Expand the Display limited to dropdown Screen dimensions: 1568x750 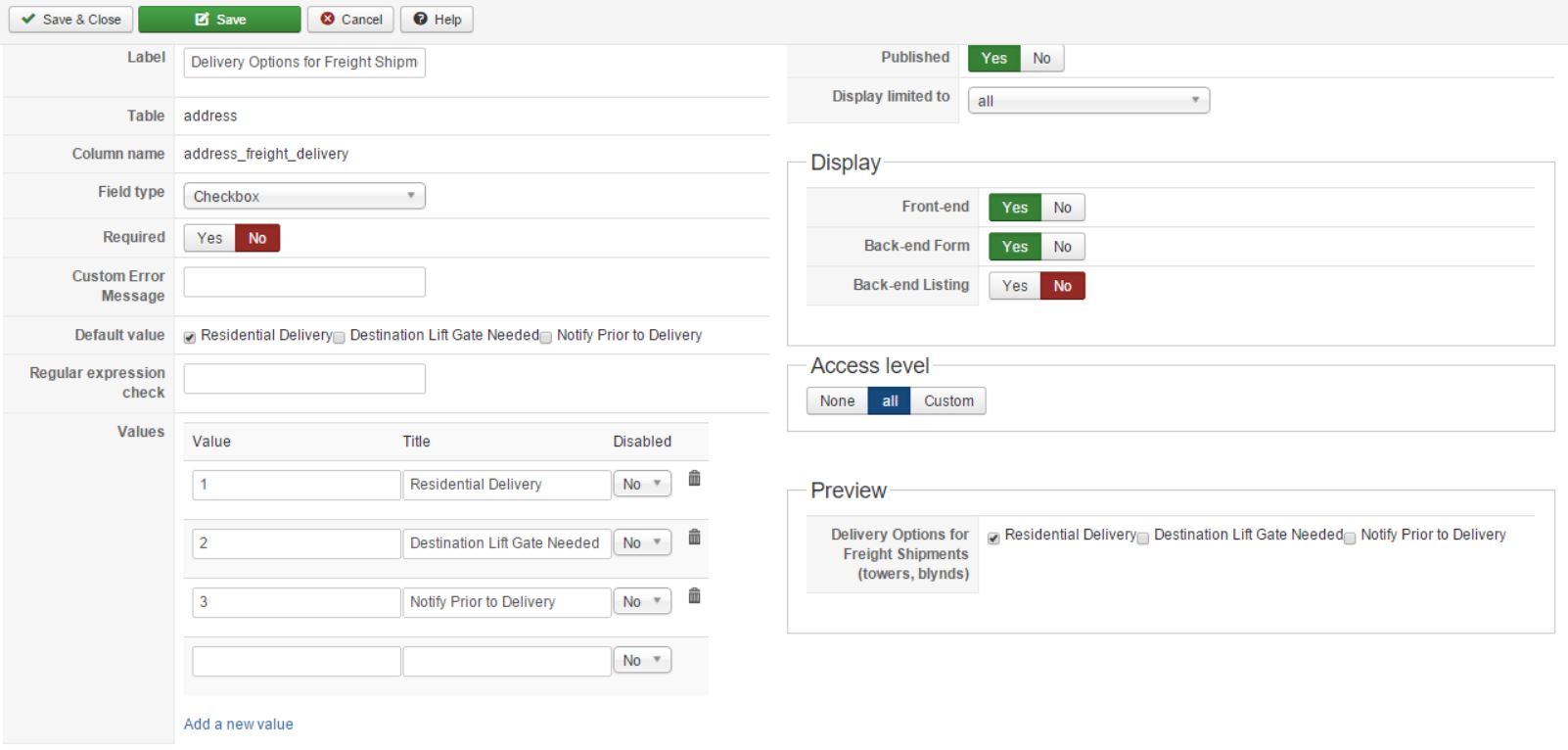1088,101
